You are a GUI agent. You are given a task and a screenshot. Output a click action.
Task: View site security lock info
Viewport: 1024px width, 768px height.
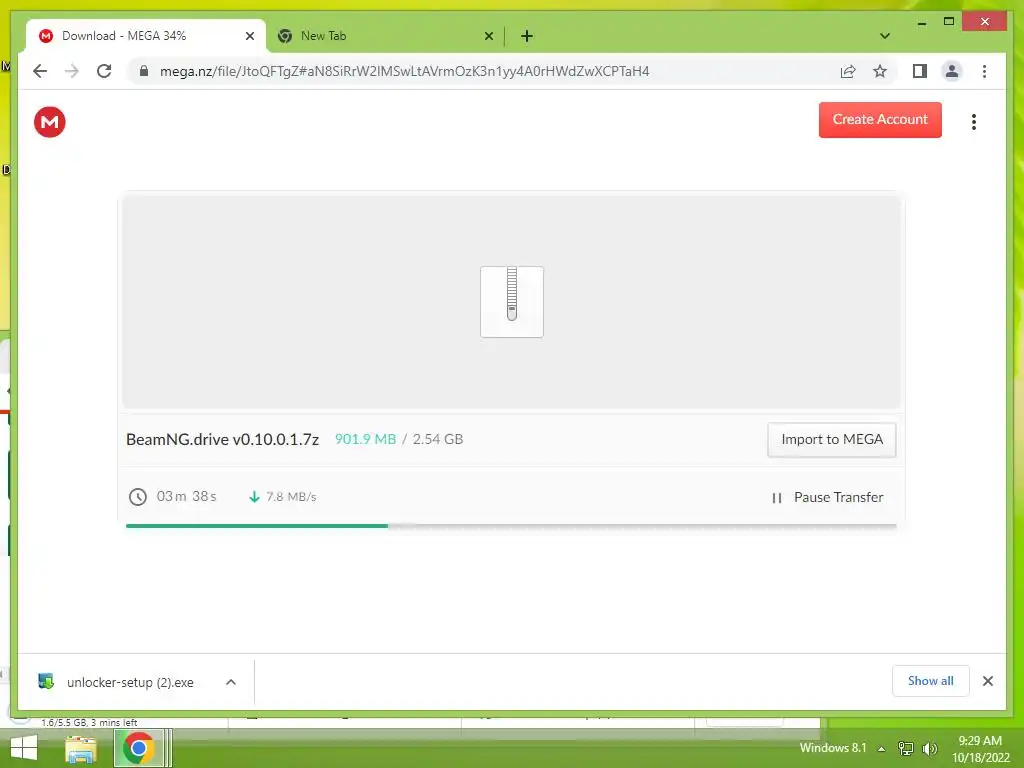pos(144,71)
